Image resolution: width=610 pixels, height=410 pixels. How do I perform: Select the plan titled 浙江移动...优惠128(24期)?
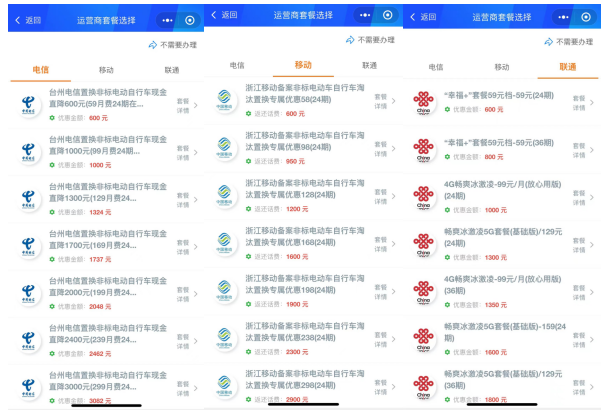303,196
